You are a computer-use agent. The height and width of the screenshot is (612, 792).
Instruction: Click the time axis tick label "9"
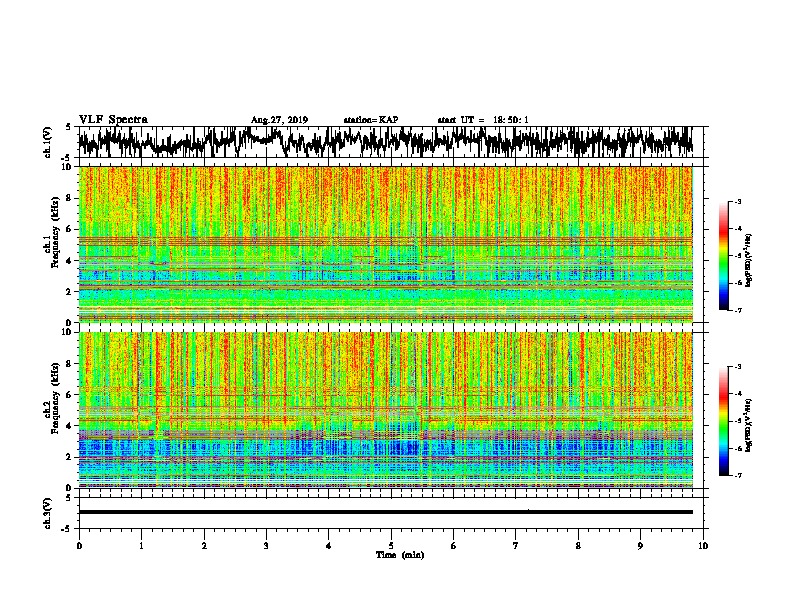tap(640, 546)
